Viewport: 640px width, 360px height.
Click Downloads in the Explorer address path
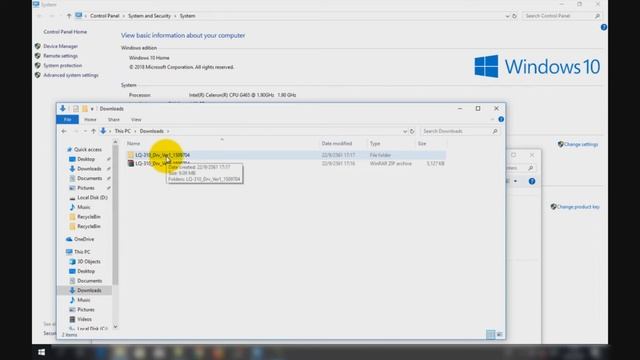click(151, 131)
